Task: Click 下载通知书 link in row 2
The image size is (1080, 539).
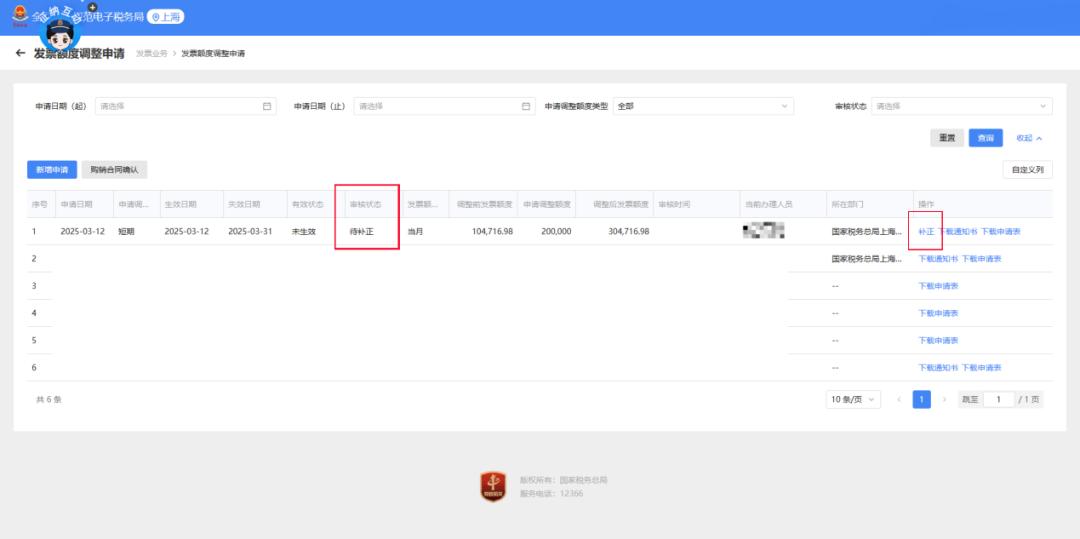Action: pyautogui.click(x=938, y=259)
